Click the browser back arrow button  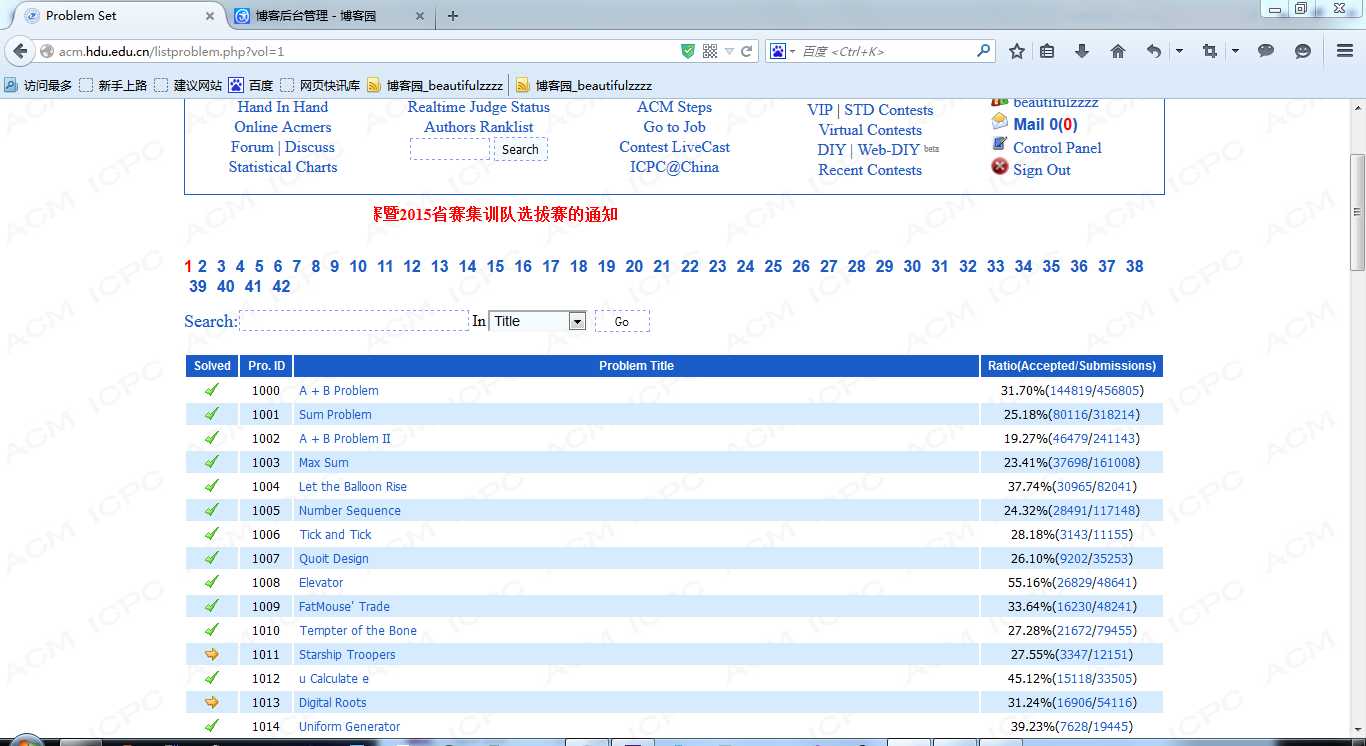19,51
